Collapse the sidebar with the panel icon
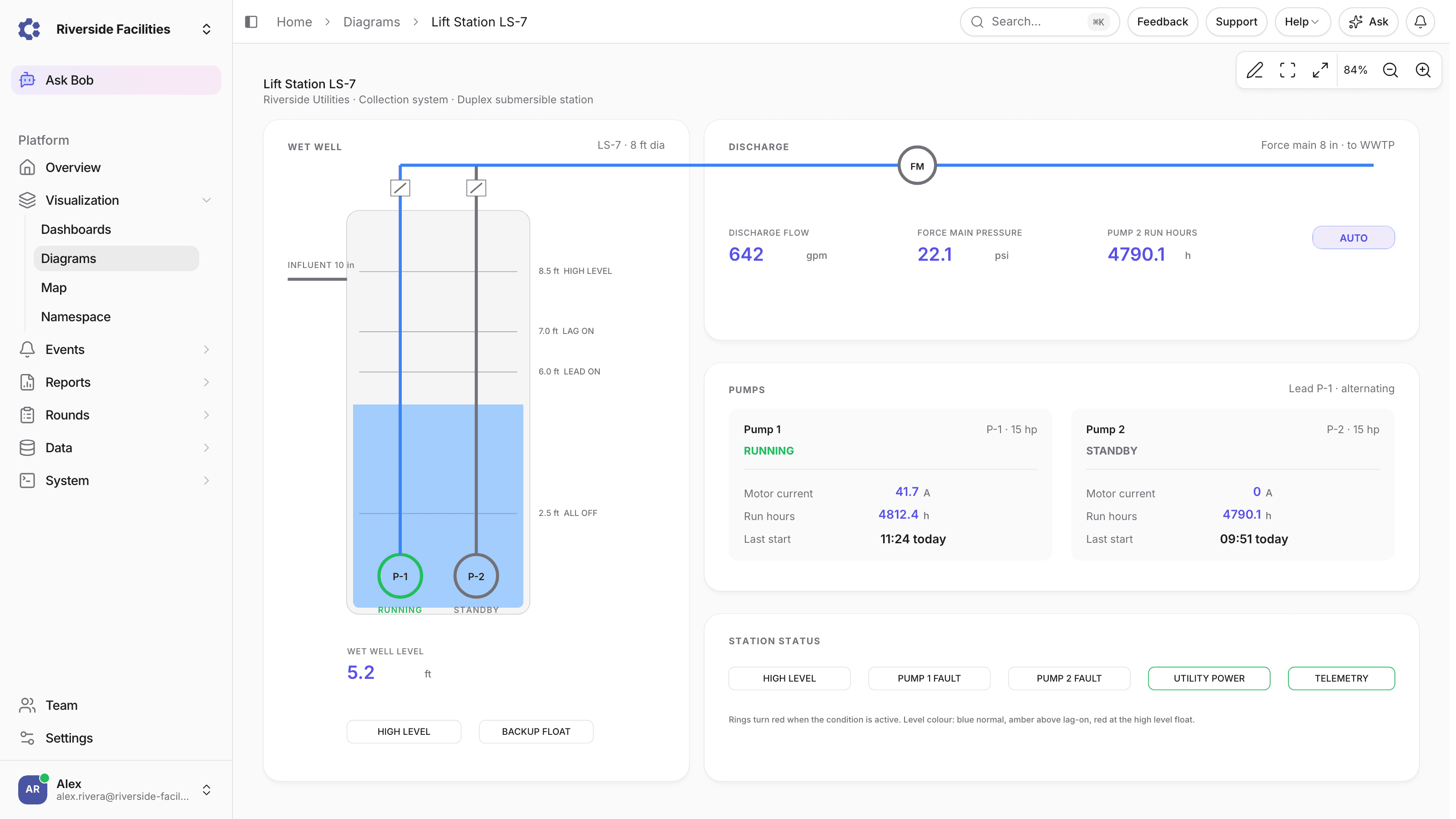Image resolution: width=1456 pixels, height=819 pixels. (251, 21)
